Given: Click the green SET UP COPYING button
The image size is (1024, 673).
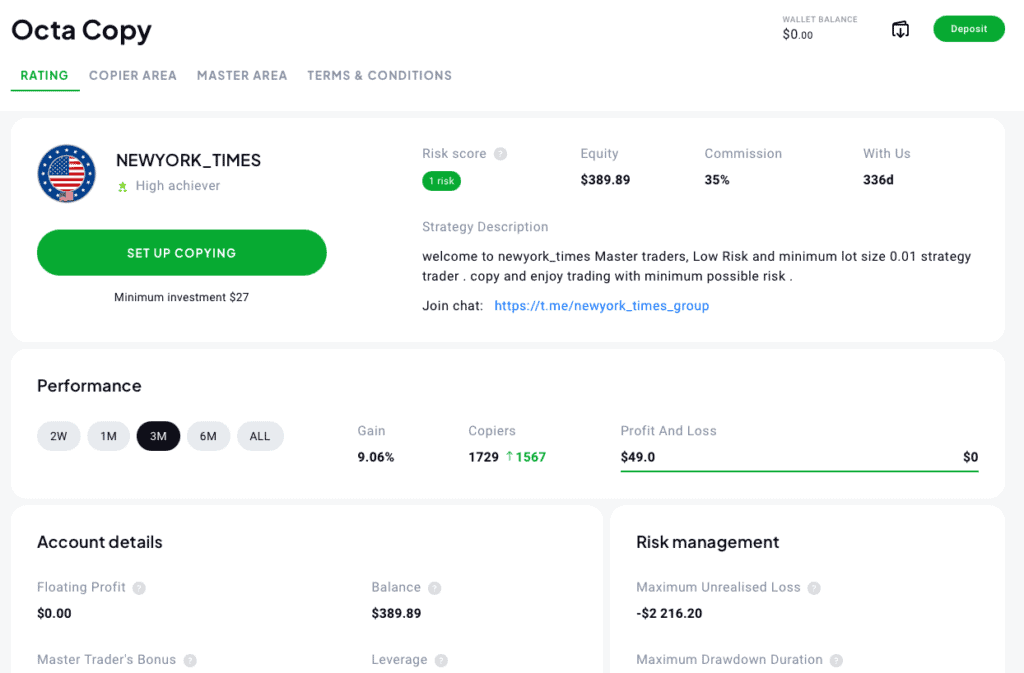Looking at the screenshot, I should [x=181, y=252].
